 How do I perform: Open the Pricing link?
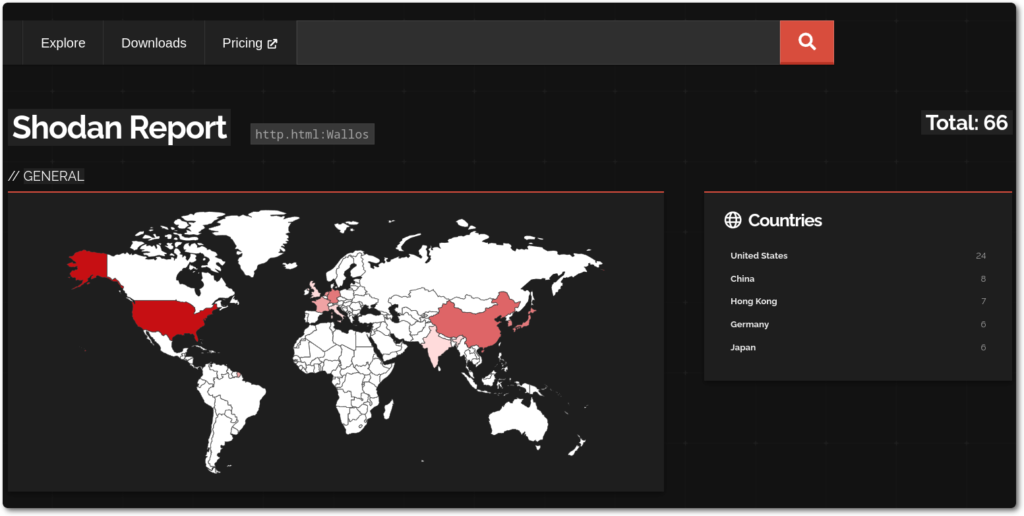[x=242, y=43]
